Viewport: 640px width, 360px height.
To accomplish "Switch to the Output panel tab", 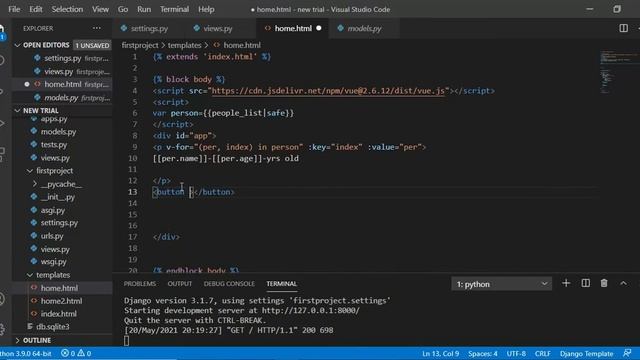I will point(180,284).
